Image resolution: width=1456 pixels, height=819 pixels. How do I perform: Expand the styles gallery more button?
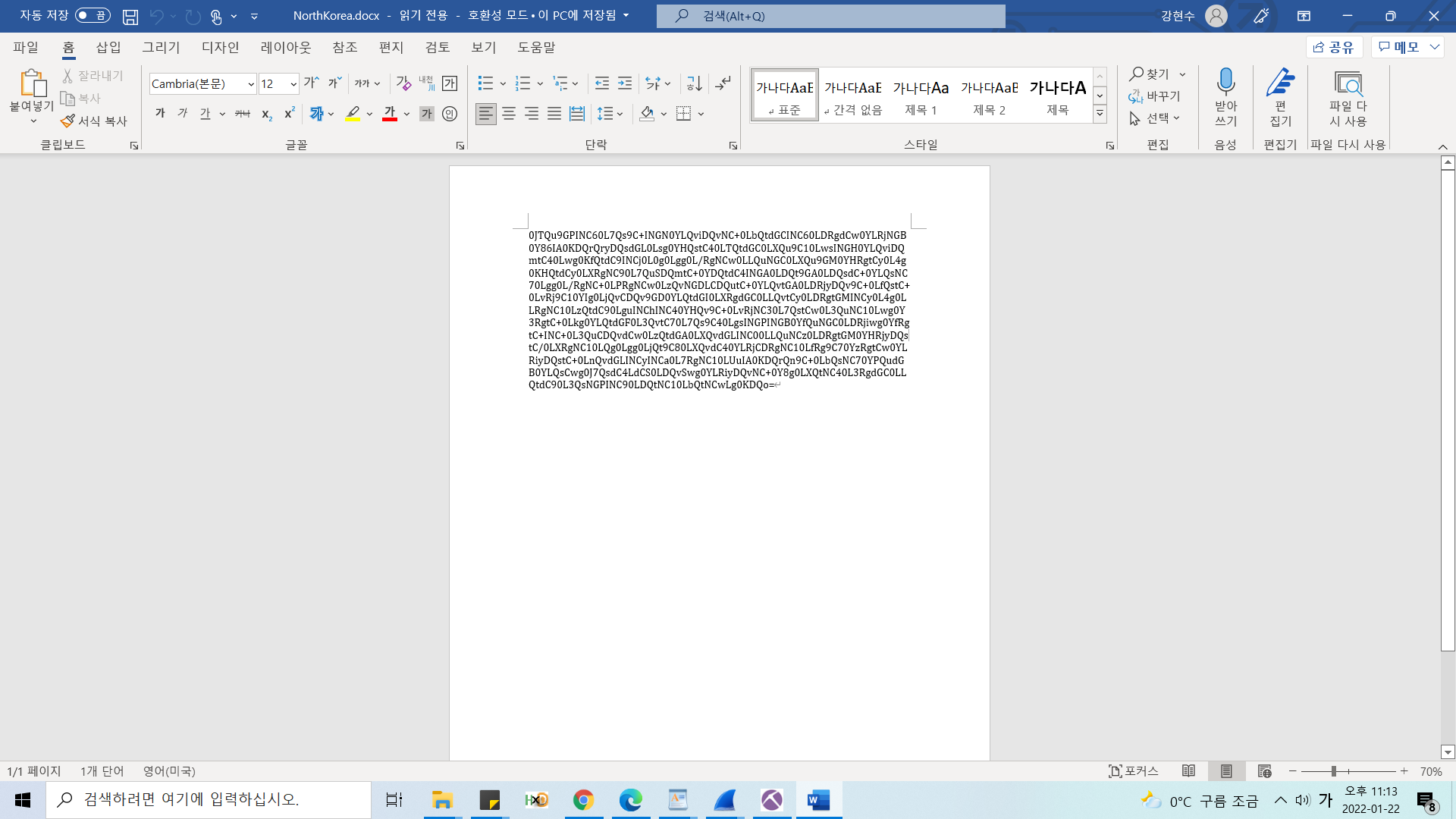pos(1100,114)
